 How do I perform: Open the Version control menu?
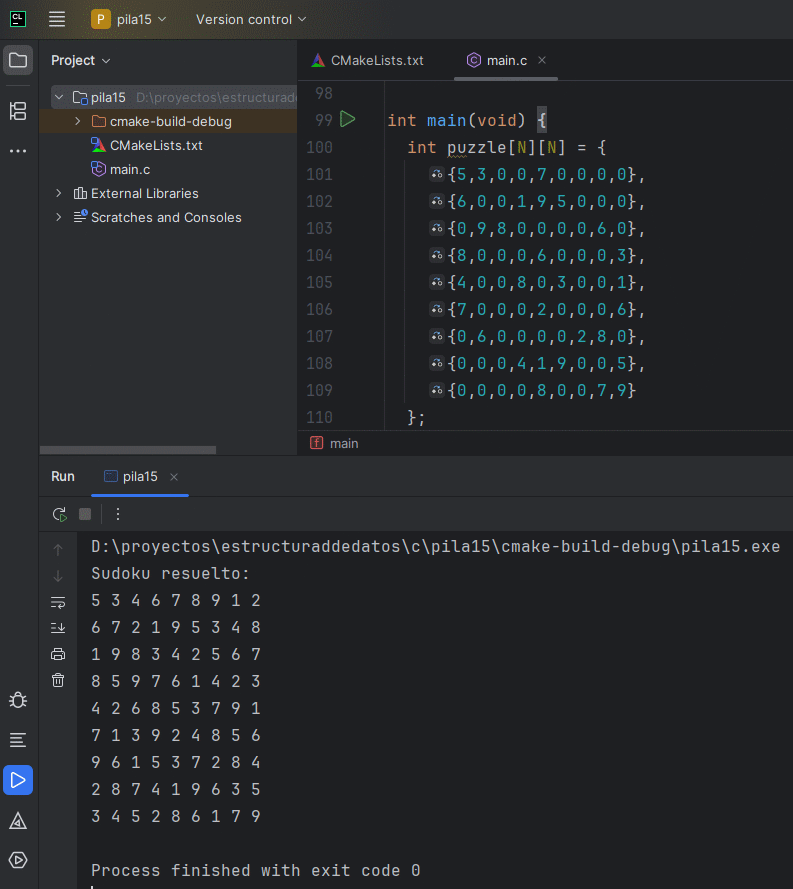click(251, 19)
